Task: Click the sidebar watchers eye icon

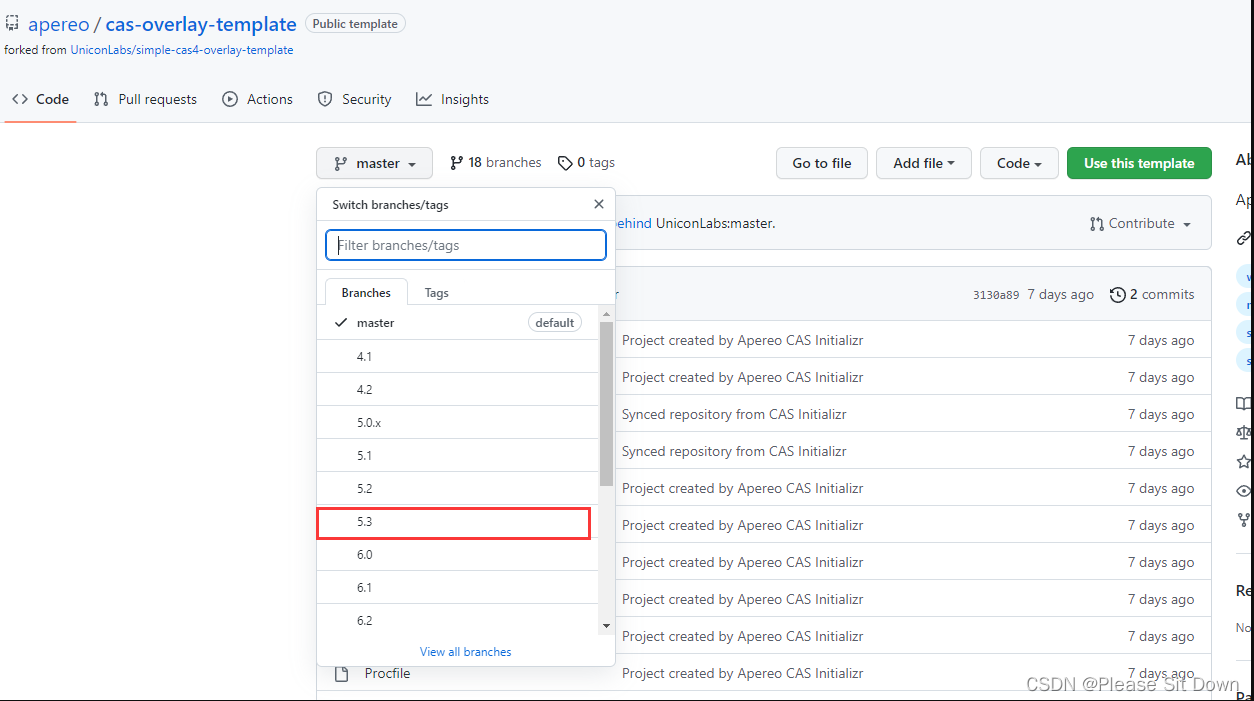Action: [1244, 491]
